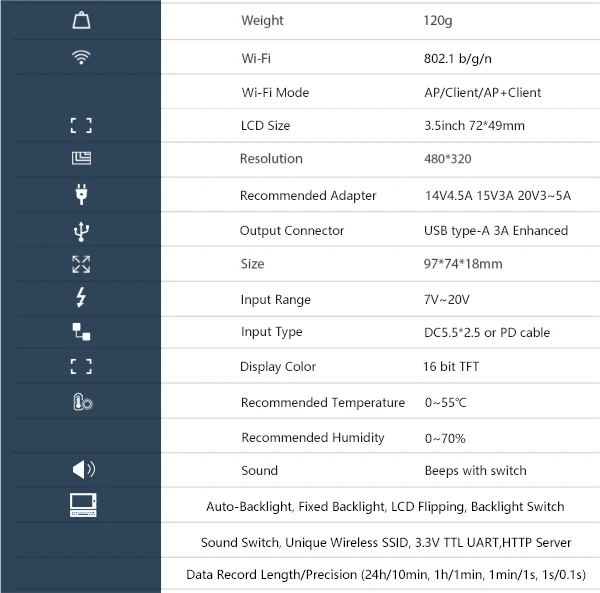Select the 'Recommended Temperature' label

point(323,402)
